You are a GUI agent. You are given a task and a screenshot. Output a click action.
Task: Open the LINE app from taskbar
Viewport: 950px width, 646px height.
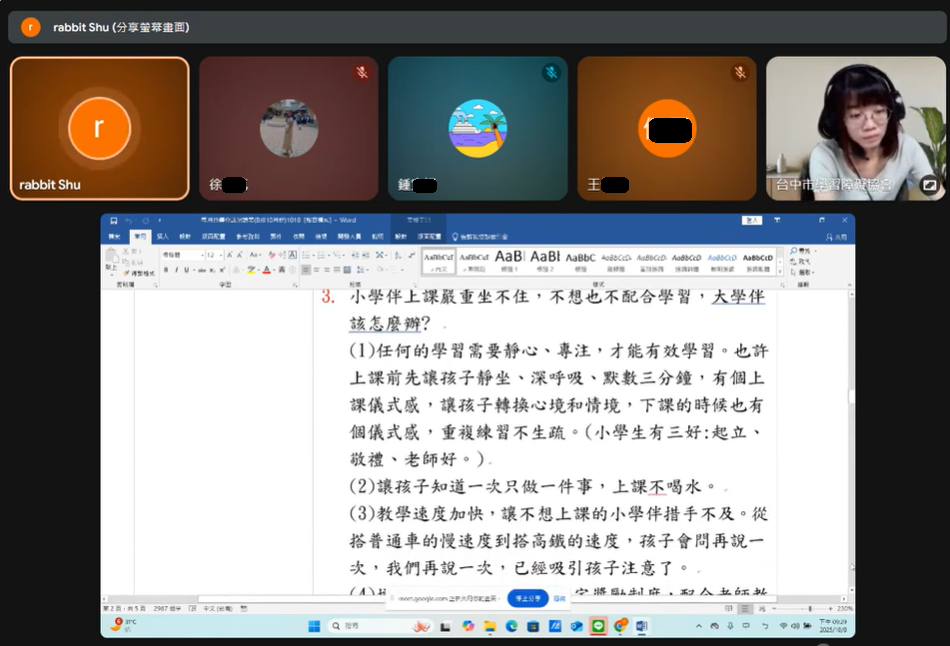tap(598, 626)
